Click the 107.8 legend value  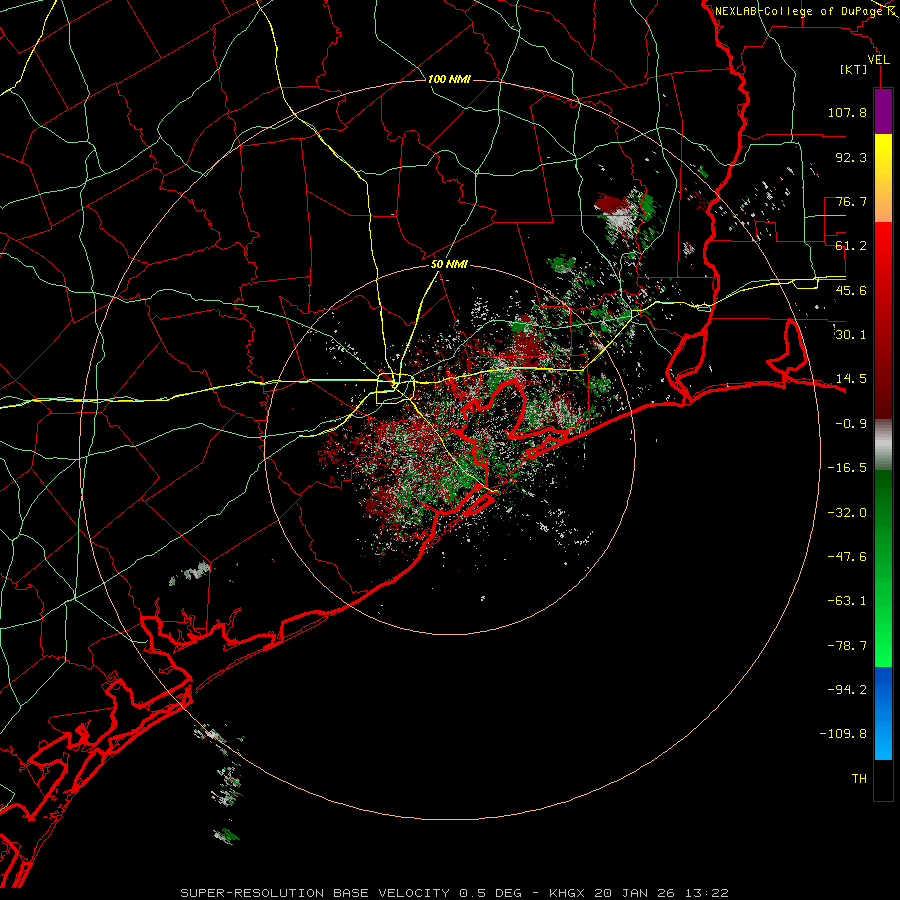[847, 112]
